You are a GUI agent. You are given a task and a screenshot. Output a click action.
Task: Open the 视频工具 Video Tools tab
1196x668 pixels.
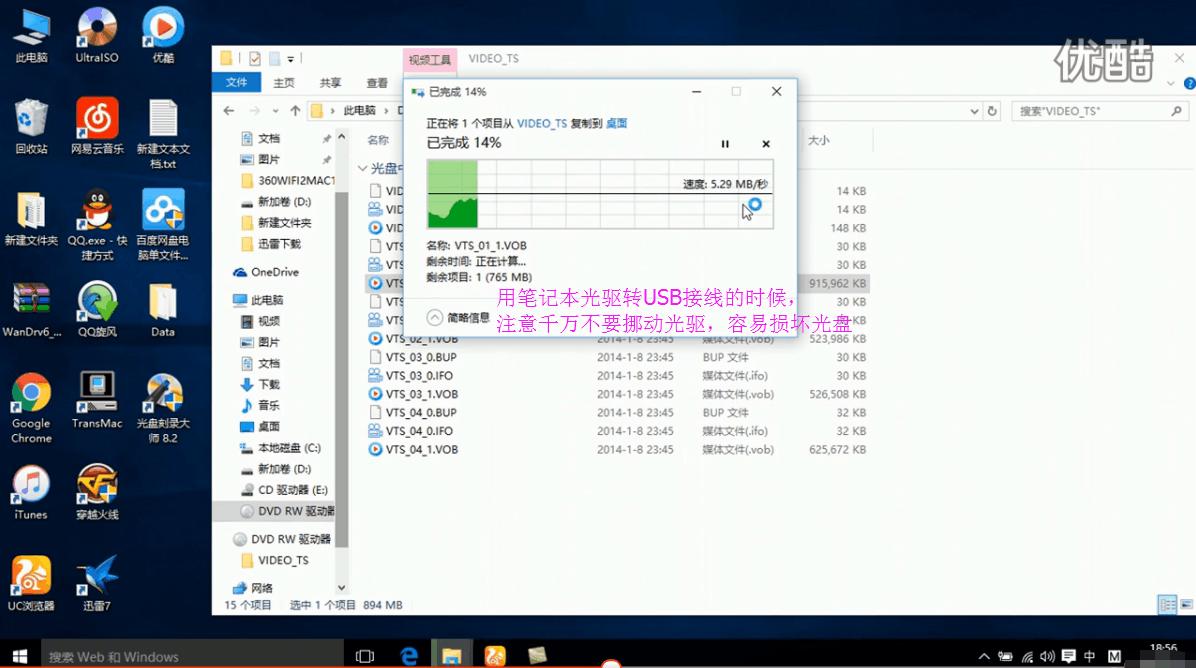[429, 58]
